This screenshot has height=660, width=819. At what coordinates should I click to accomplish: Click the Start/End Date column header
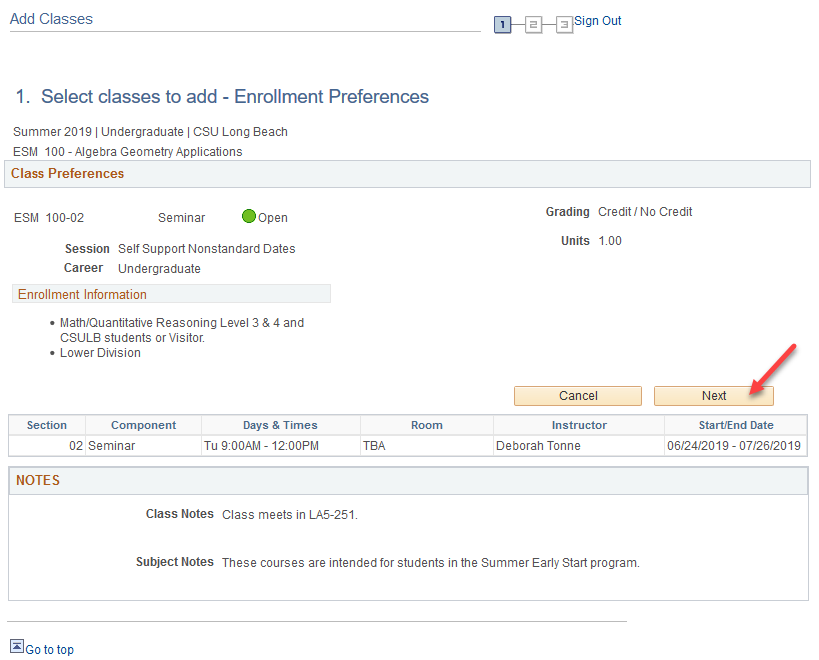[736, 425]
